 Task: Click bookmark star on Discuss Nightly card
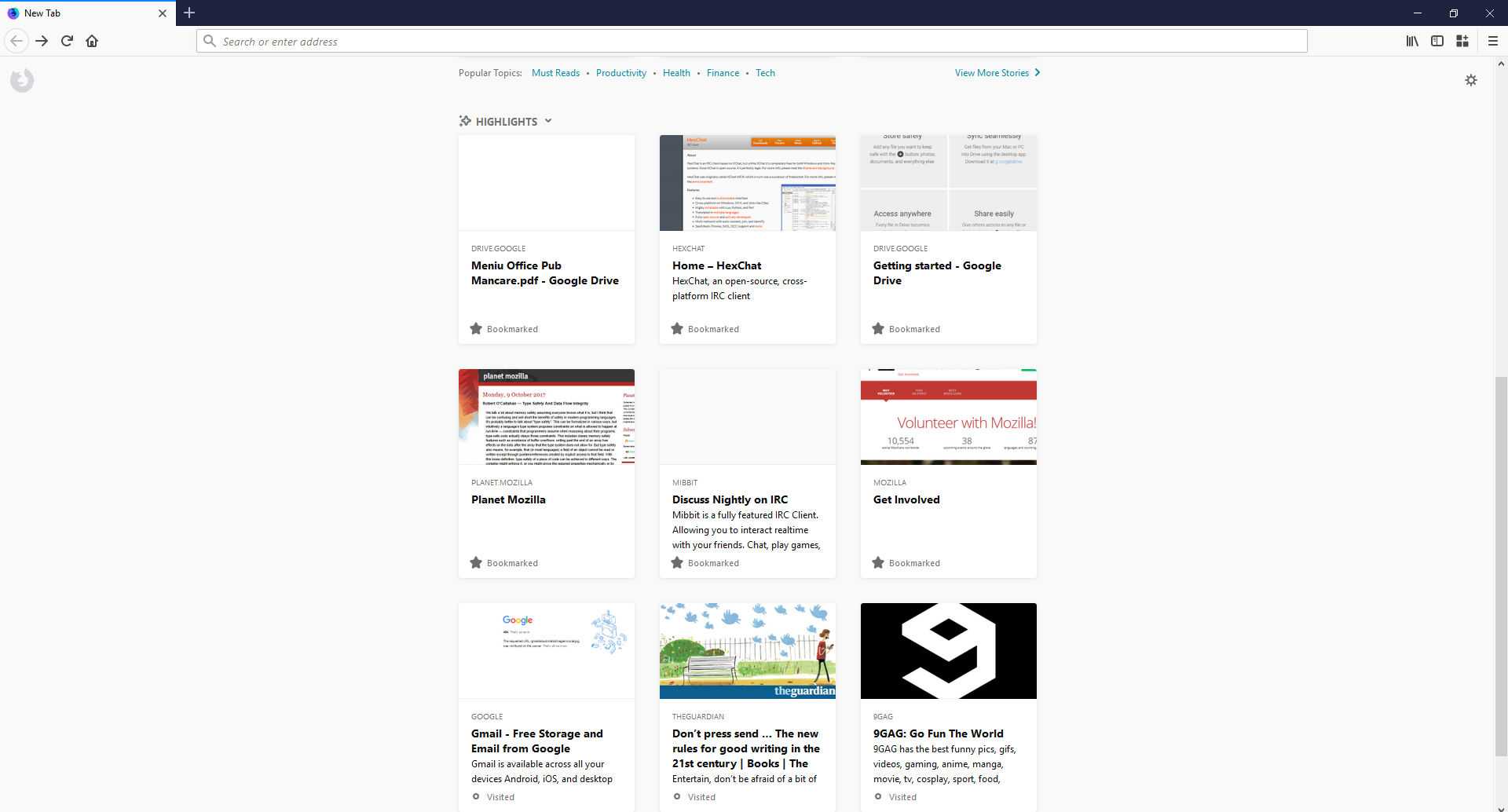pos(677,563)
